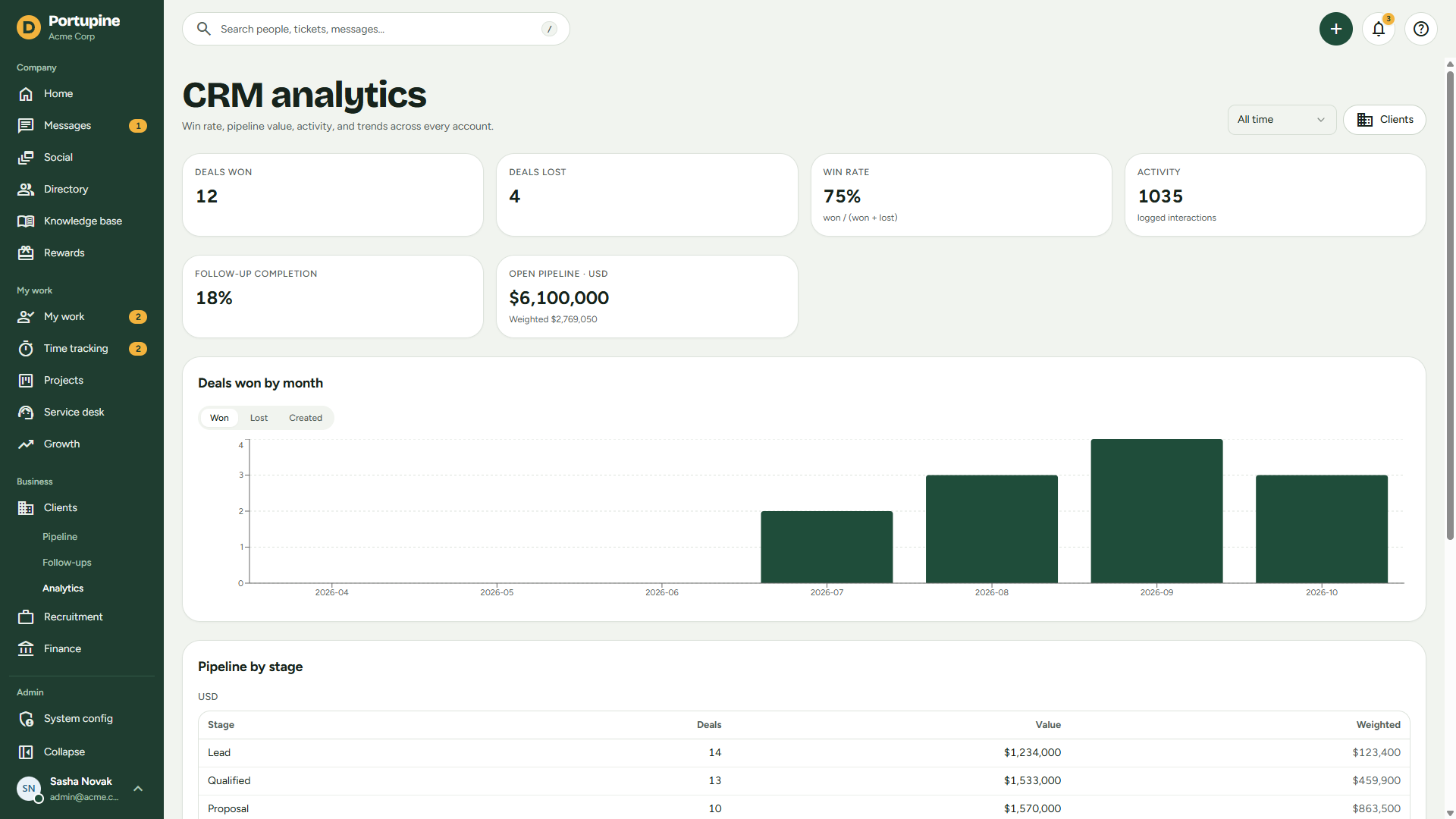Click the $6,100,000 open pipeline value
The image size is (1456, 819).
coord(559,298)
